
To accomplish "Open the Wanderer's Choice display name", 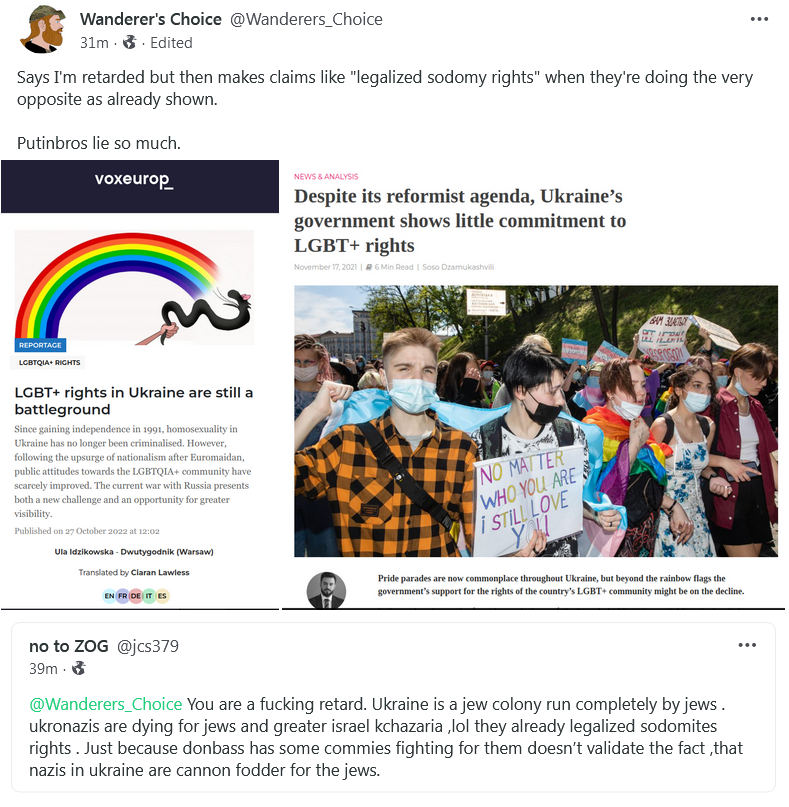I will [151, 20].
